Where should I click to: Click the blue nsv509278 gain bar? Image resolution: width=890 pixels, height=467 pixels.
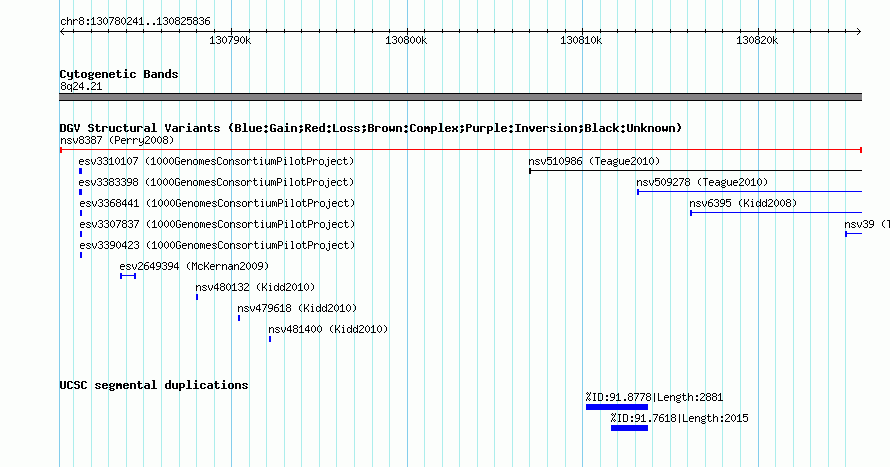[749, 192]
